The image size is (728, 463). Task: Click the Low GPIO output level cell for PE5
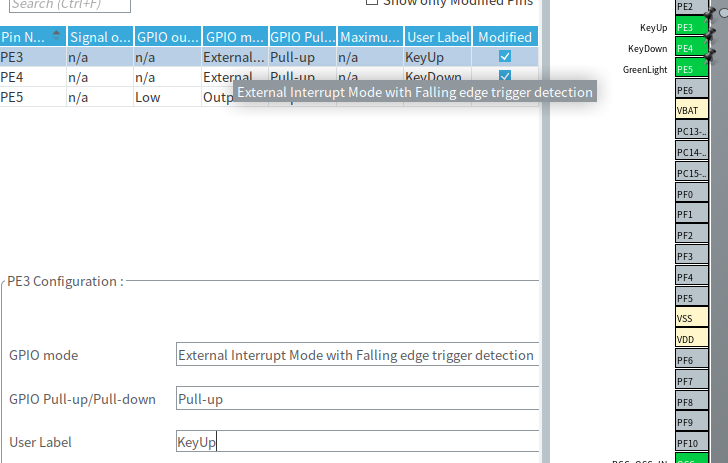(167, 96)
